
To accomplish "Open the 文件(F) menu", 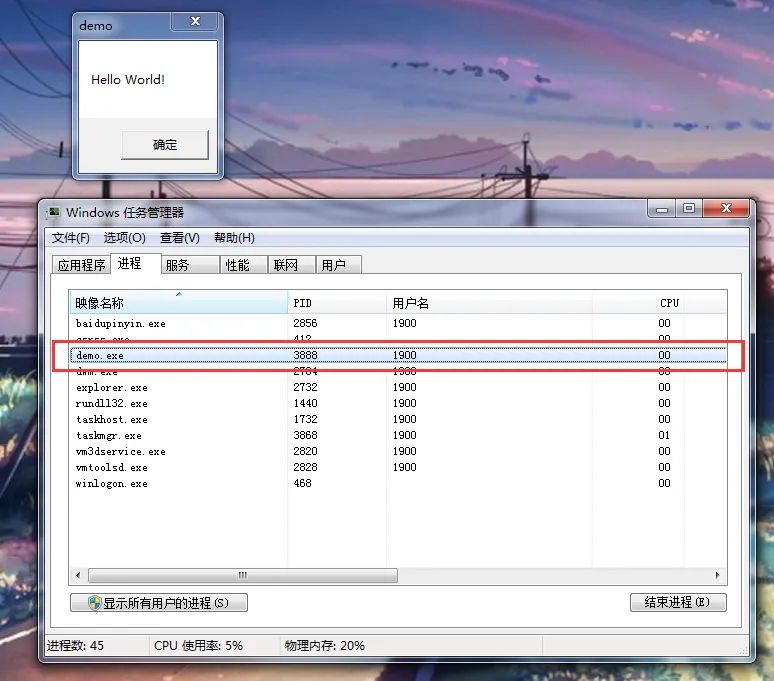I will point(71,238).
